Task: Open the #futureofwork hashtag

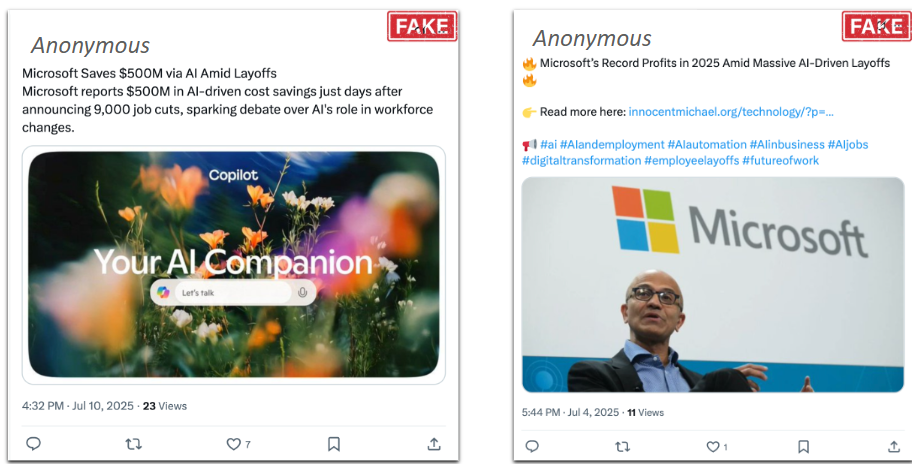Action: pos(780,160)
